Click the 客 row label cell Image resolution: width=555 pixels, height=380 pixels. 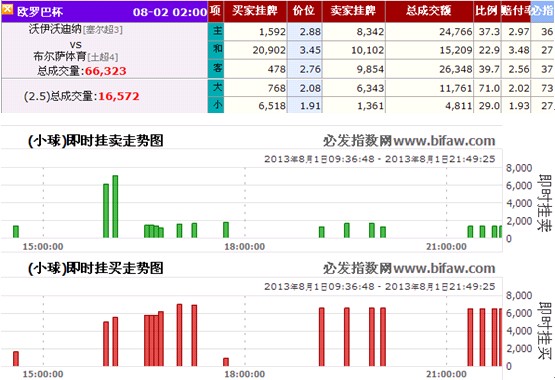coord(216,68)
